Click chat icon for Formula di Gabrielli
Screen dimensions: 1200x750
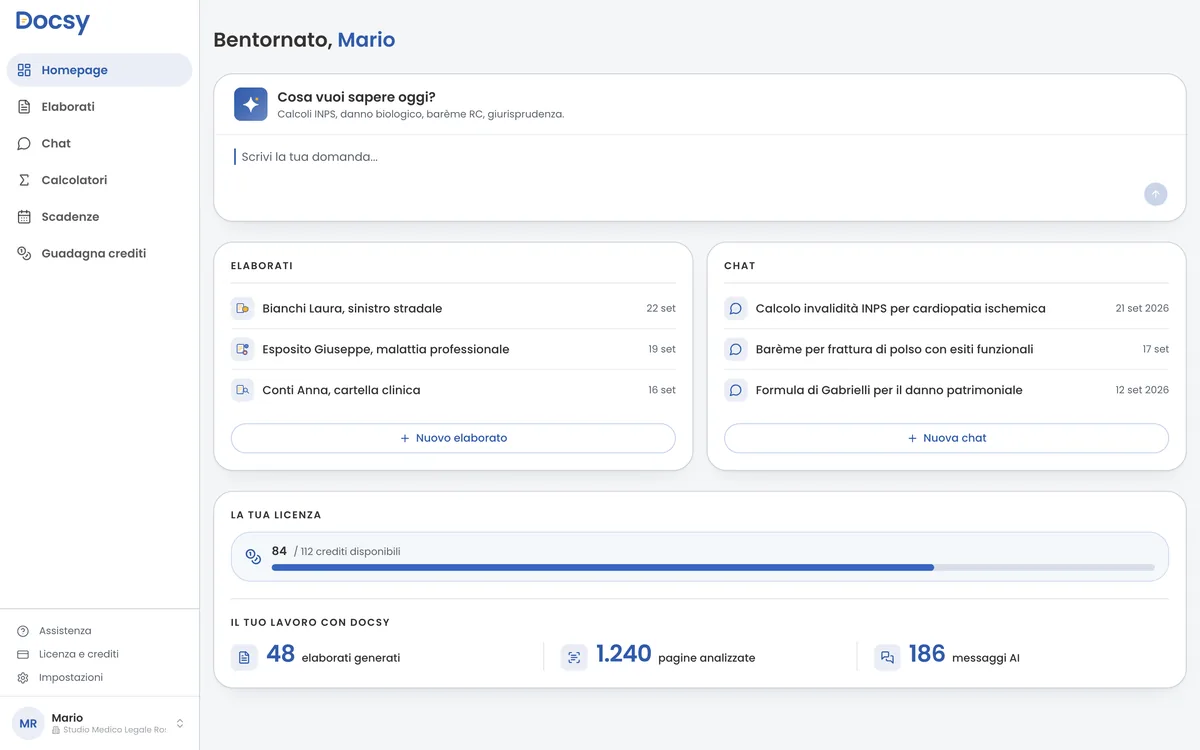[736, 390]
